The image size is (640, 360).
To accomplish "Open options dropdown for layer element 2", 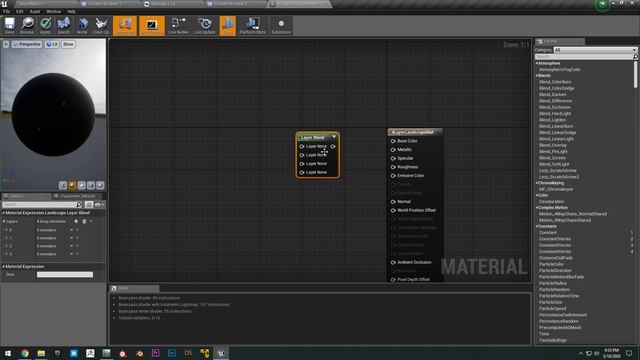I will (72, 246).
